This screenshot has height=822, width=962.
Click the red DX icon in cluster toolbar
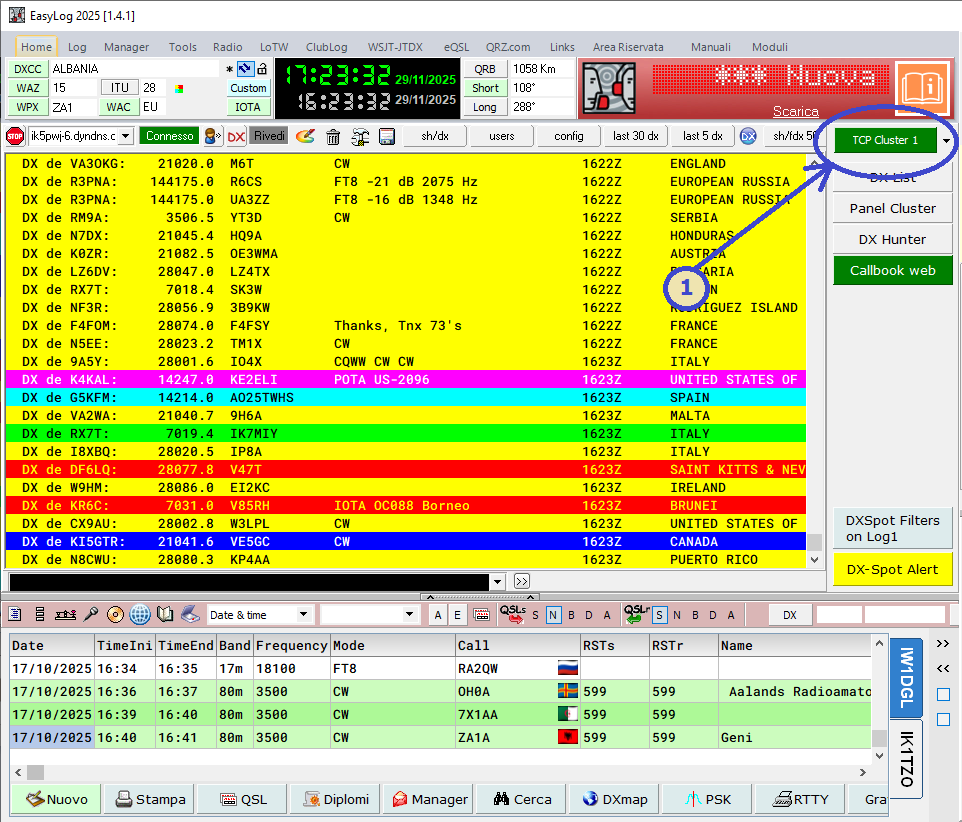236,137
